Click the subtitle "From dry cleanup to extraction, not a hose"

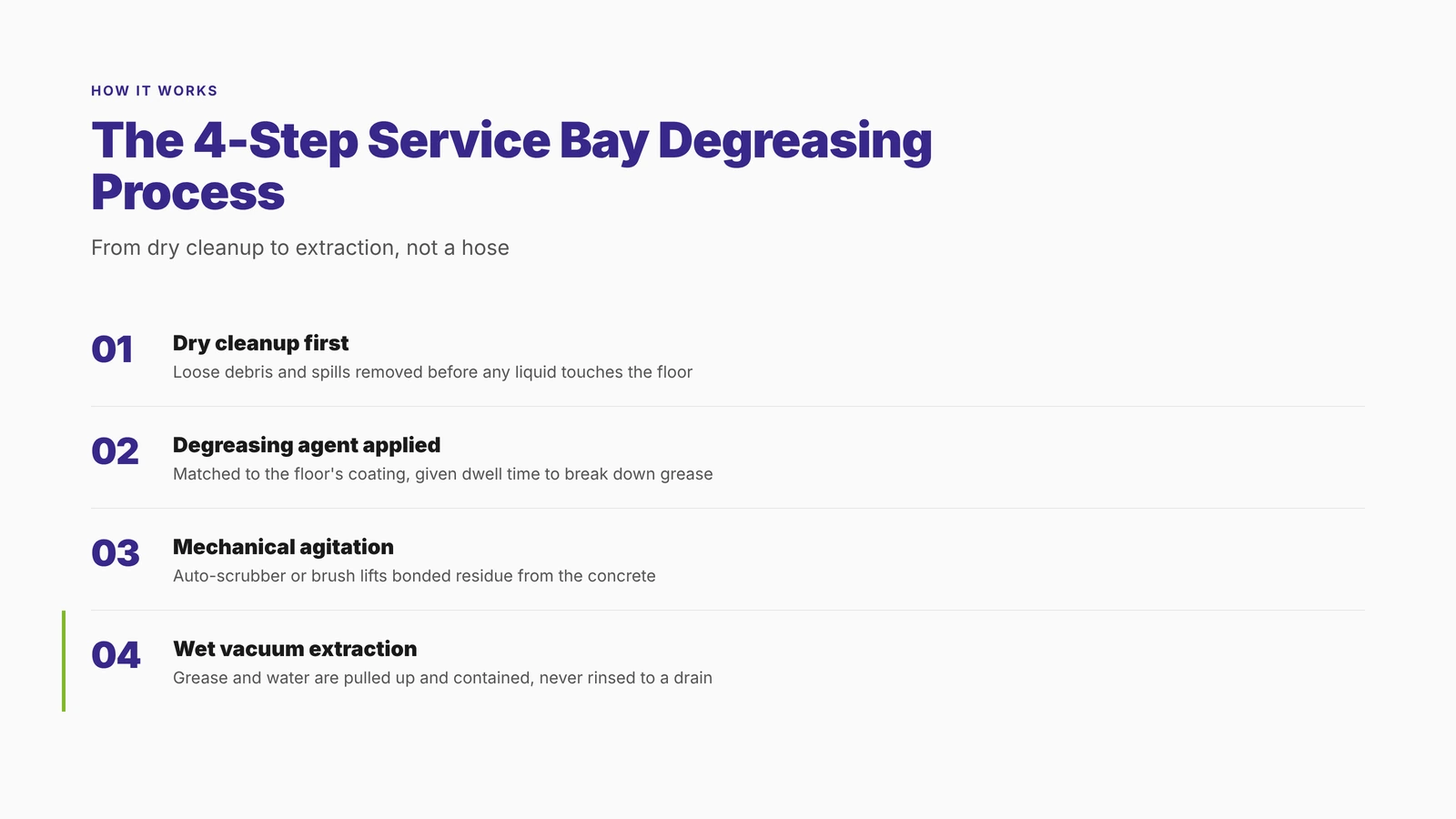300,248
